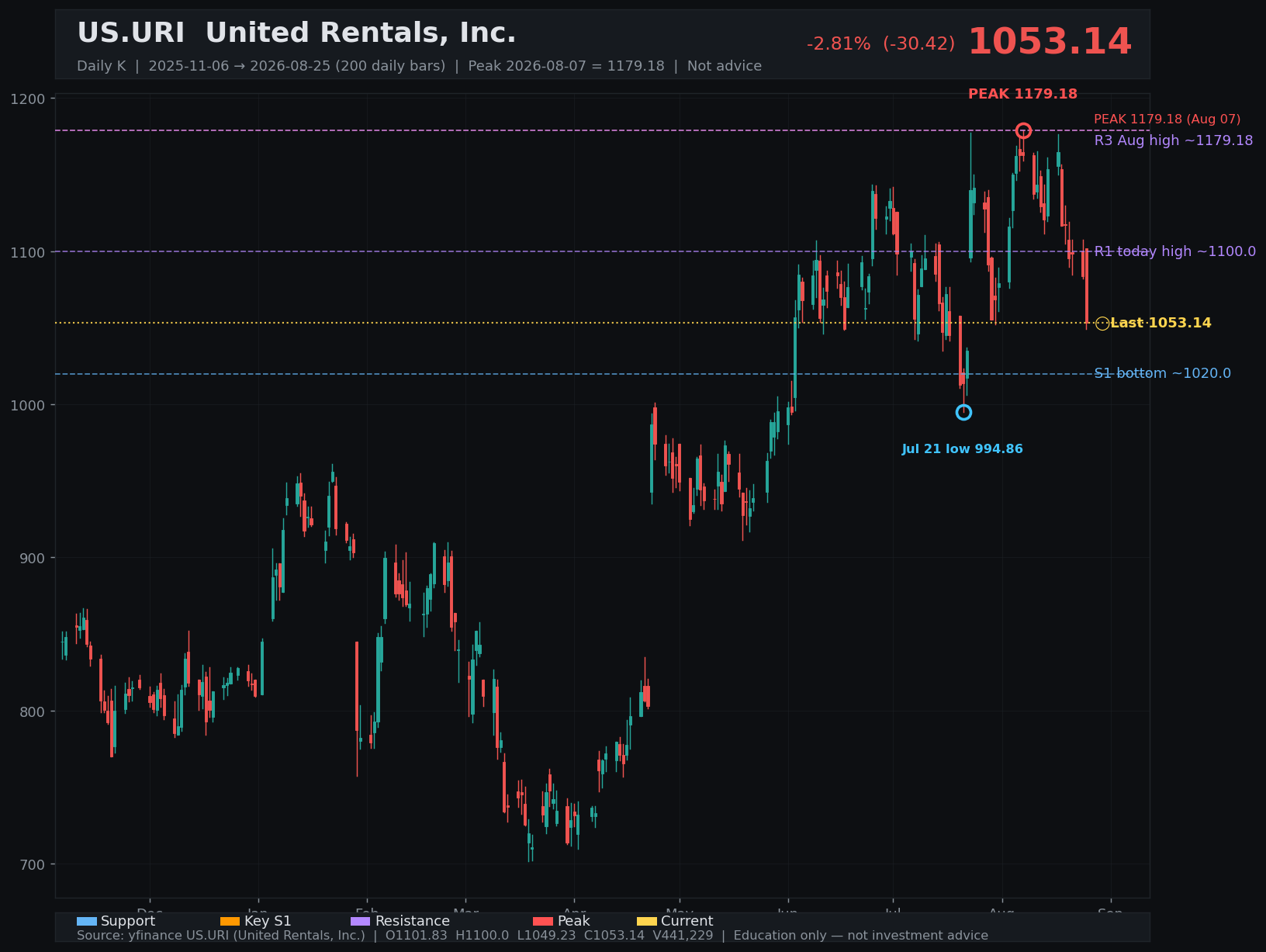Click the yellow Current legend swatch
The width and height of the screenshot is (1266, 952).
[647, 921]
